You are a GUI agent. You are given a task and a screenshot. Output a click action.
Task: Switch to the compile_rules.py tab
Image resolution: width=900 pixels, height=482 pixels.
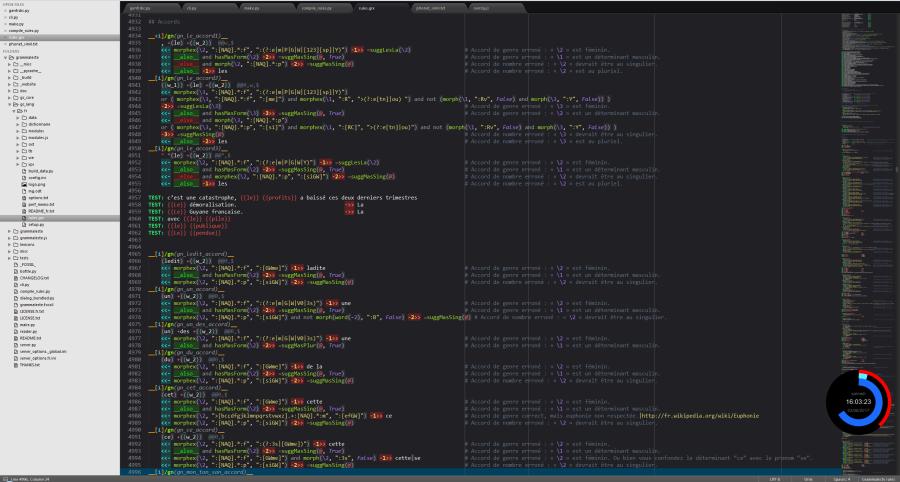pos(324,9)
